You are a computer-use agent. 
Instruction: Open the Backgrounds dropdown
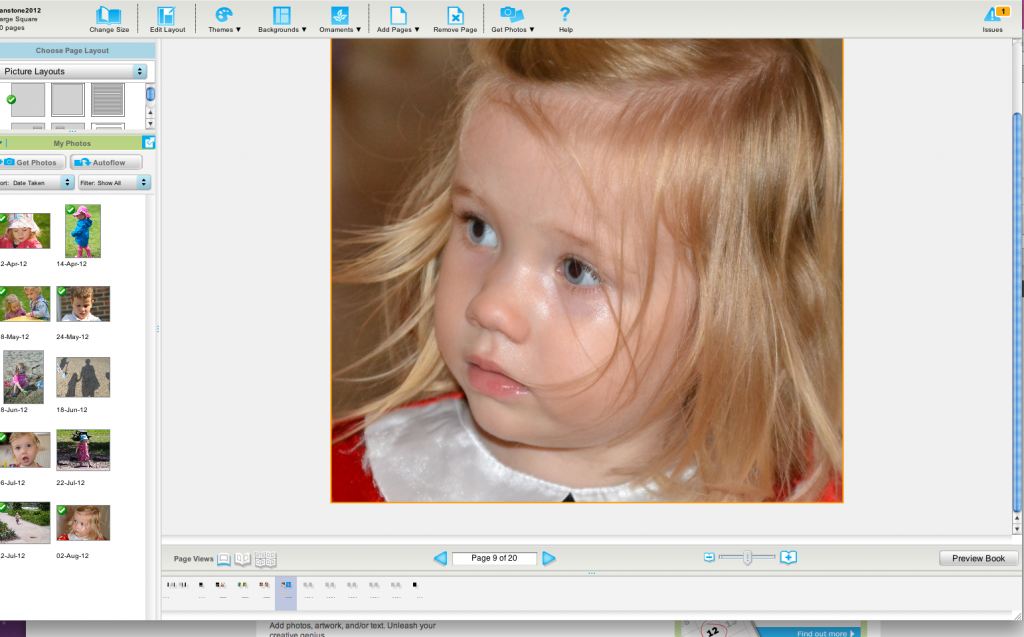[x=282, y=19]
